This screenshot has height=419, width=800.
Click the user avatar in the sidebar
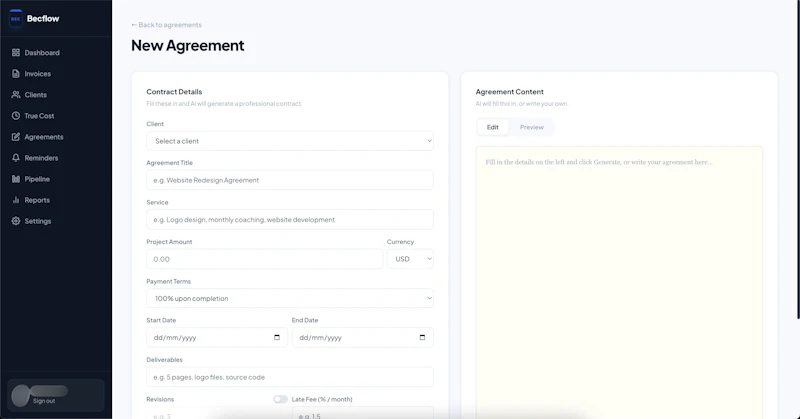(x=20, y=396)
